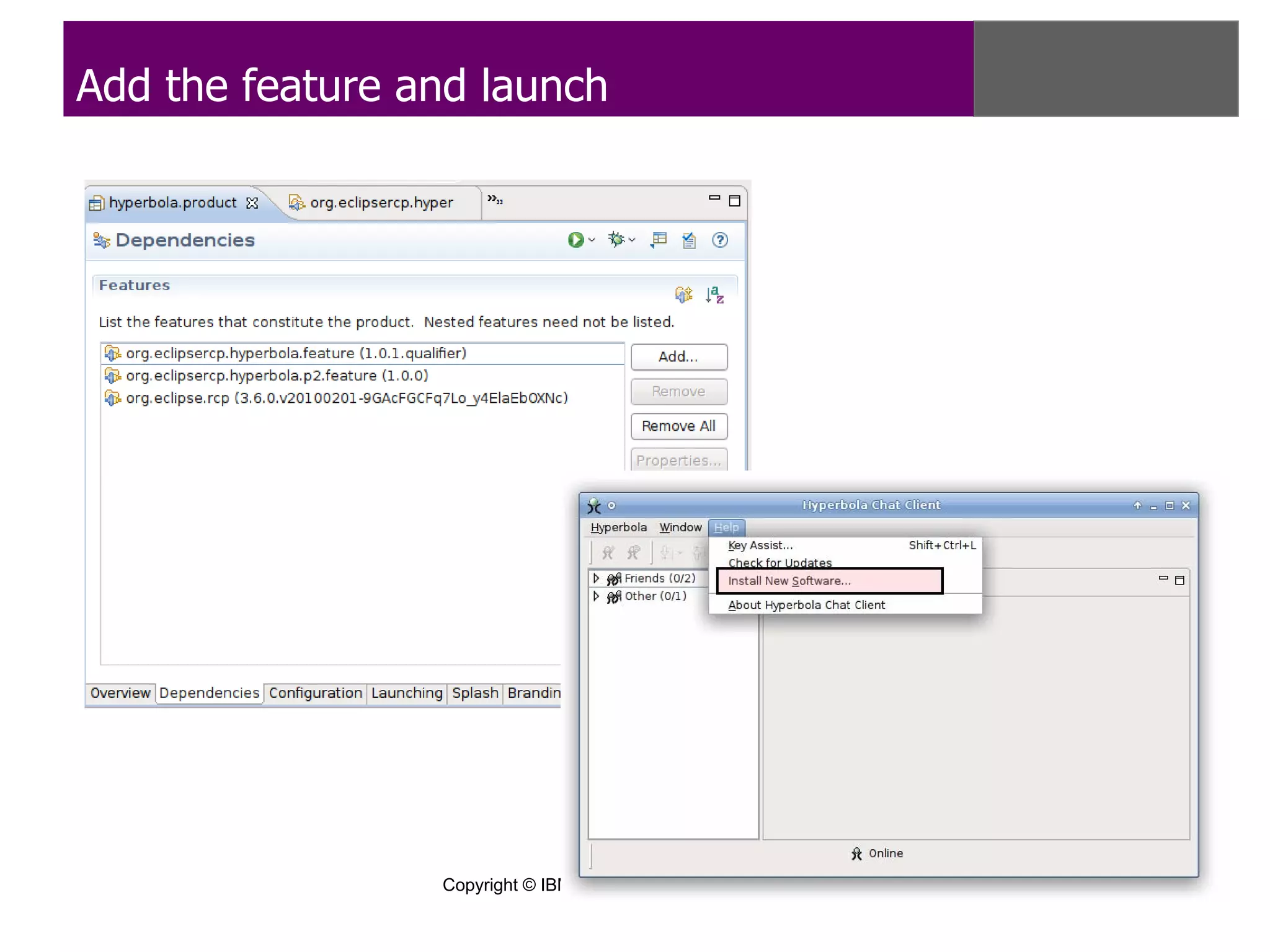Select the Friends (0/2) group icon

(614, 579)
